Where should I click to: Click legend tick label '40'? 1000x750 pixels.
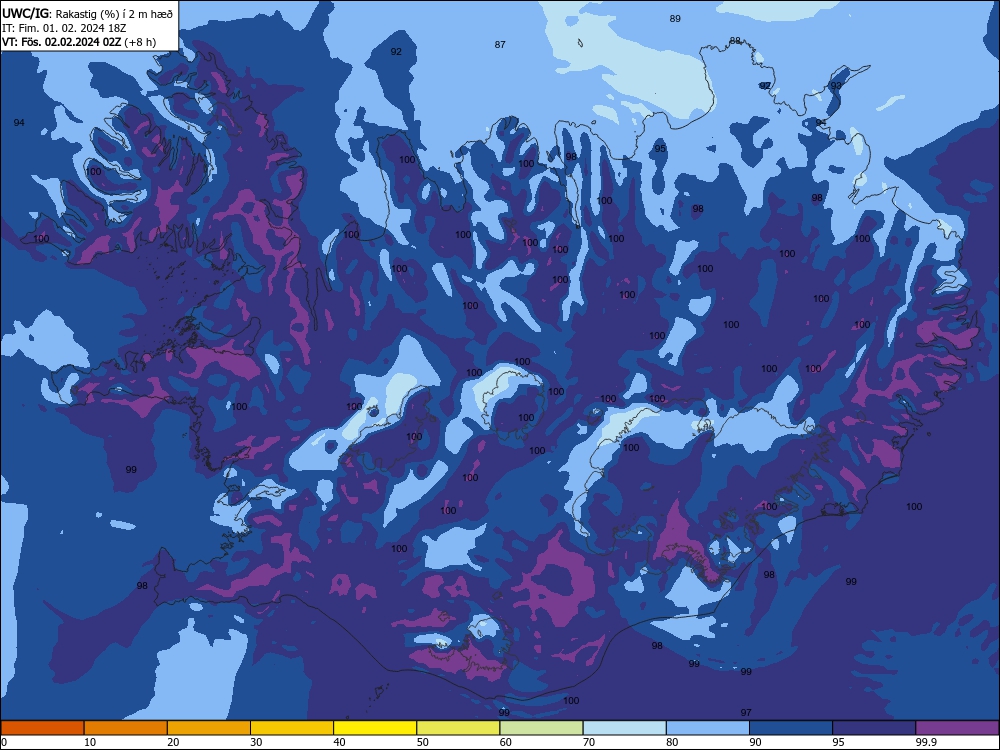(339, 742)
